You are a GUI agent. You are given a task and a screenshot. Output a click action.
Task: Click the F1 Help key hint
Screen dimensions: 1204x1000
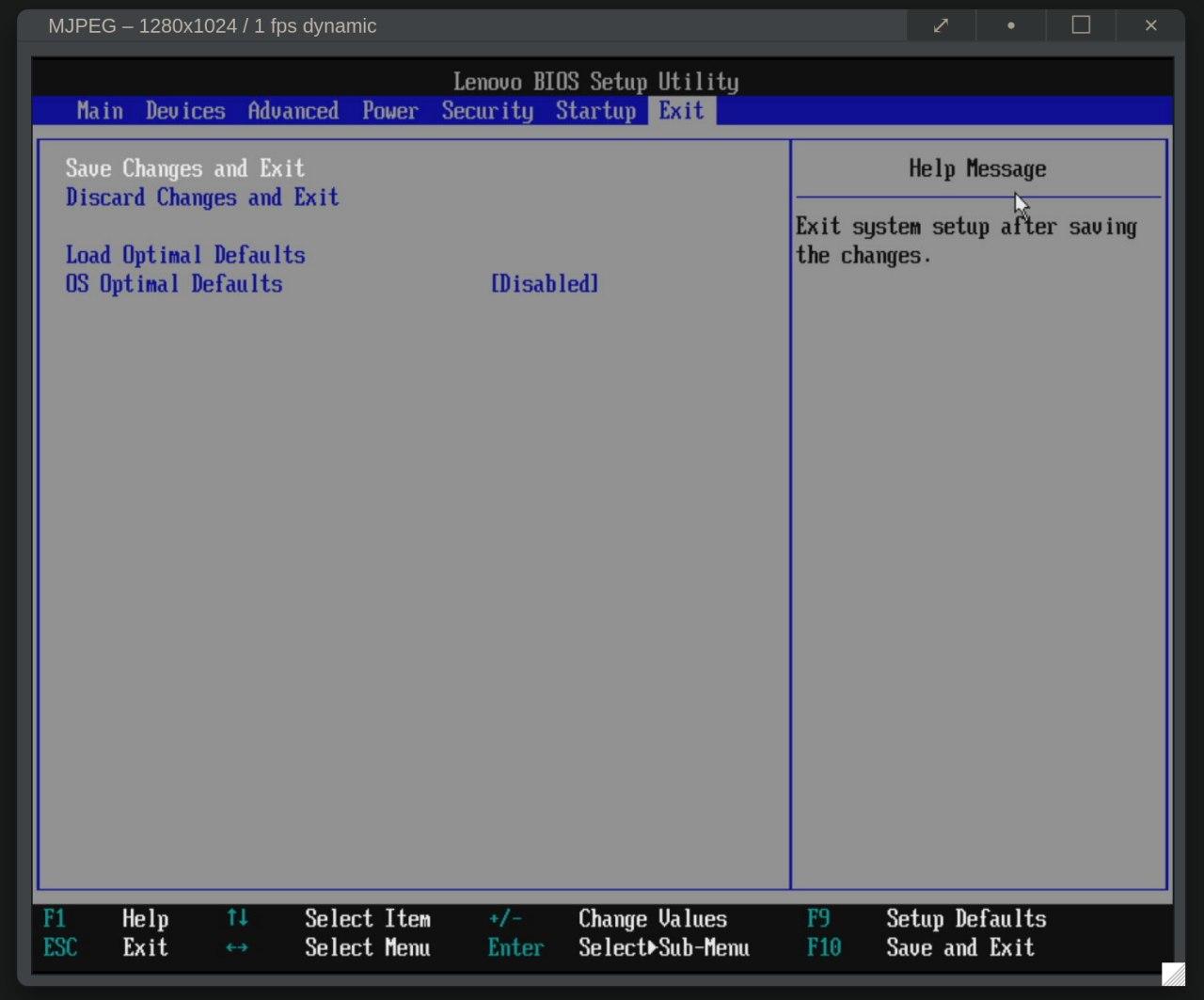106,919
